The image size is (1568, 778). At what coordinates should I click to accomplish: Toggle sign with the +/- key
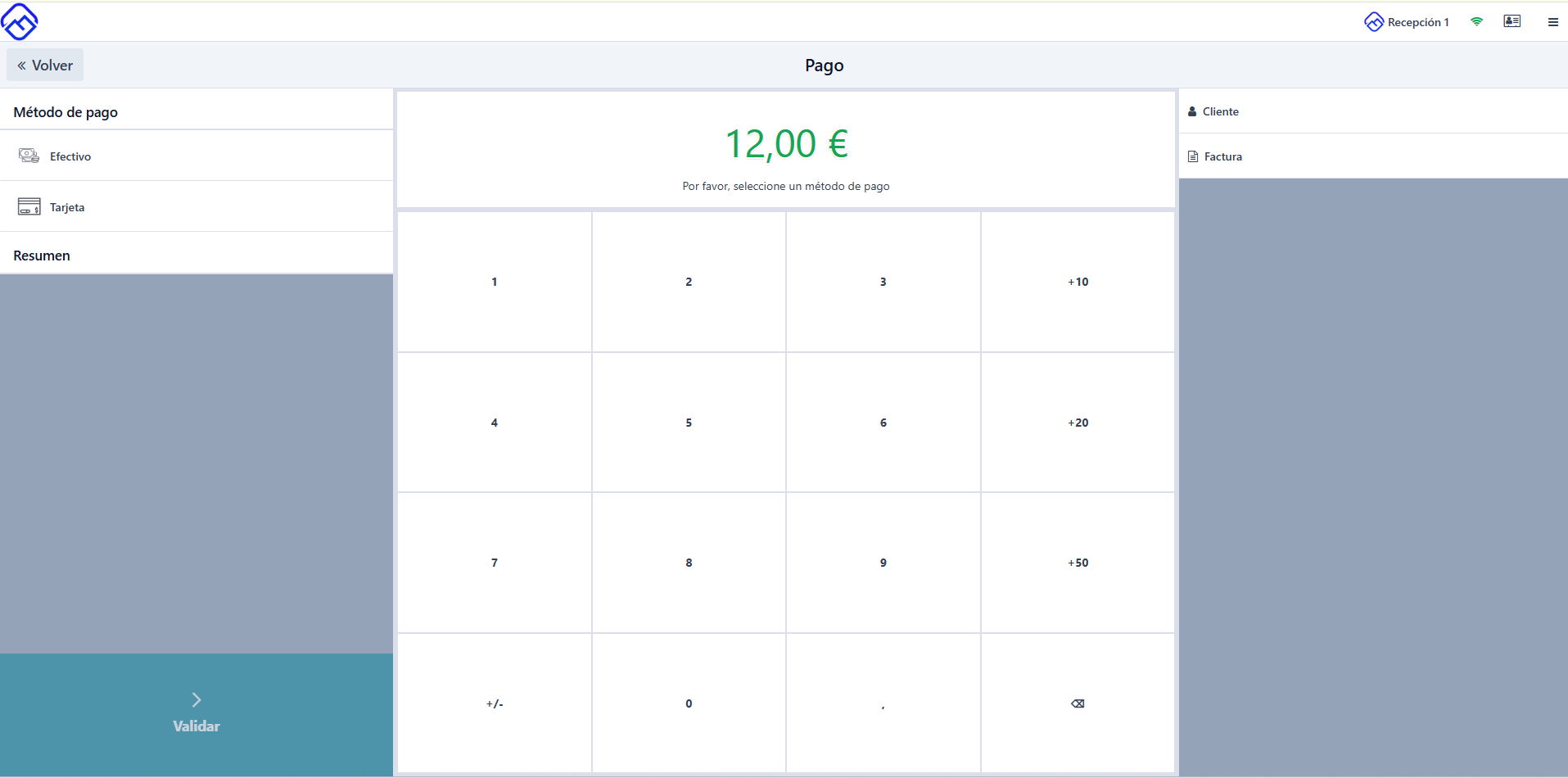coord(495,703)
